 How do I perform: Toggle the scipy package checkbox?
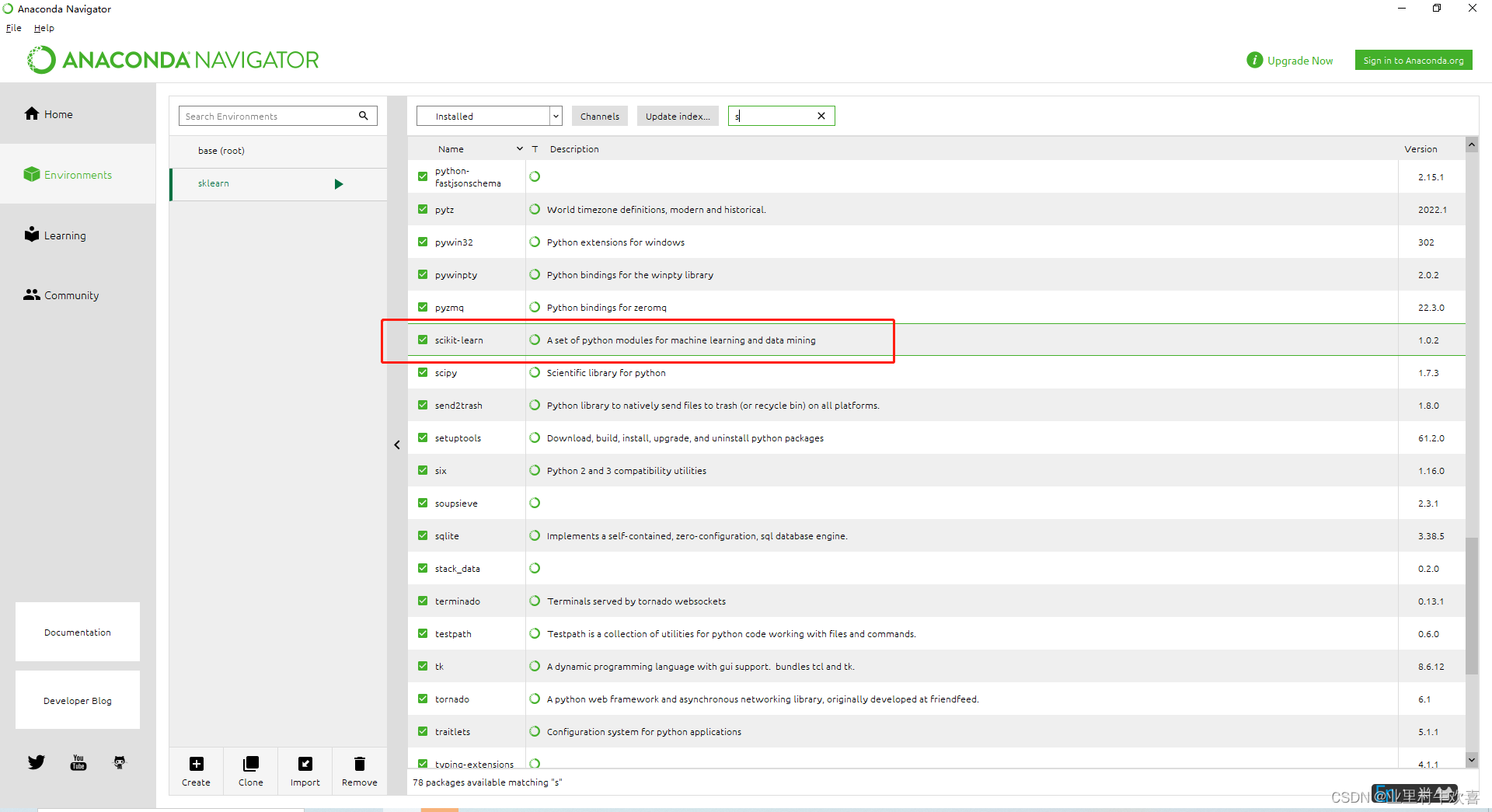pos(423,372)
